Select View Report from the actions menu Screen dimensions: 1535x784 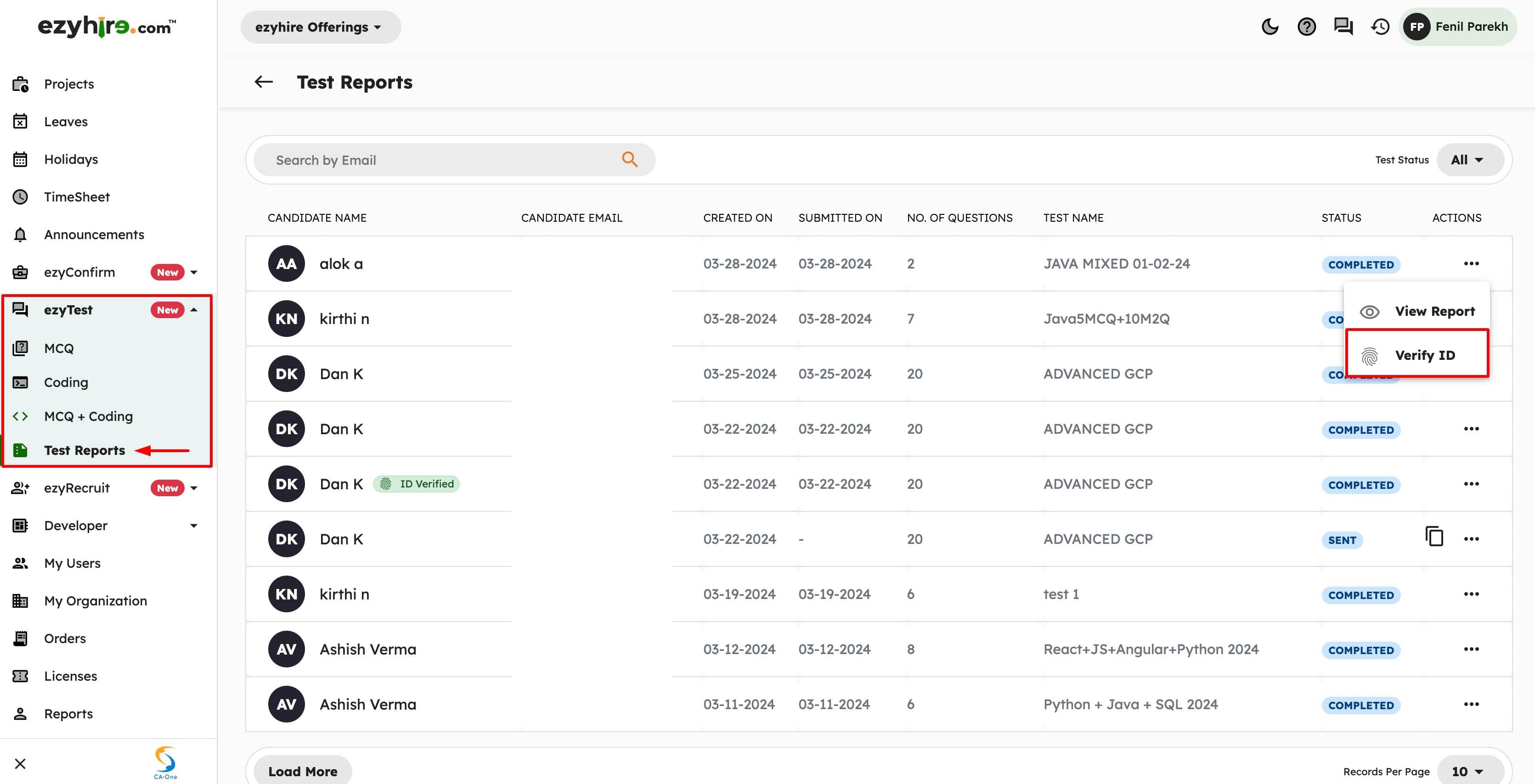pyautogui.click(x=1417, y=311)
